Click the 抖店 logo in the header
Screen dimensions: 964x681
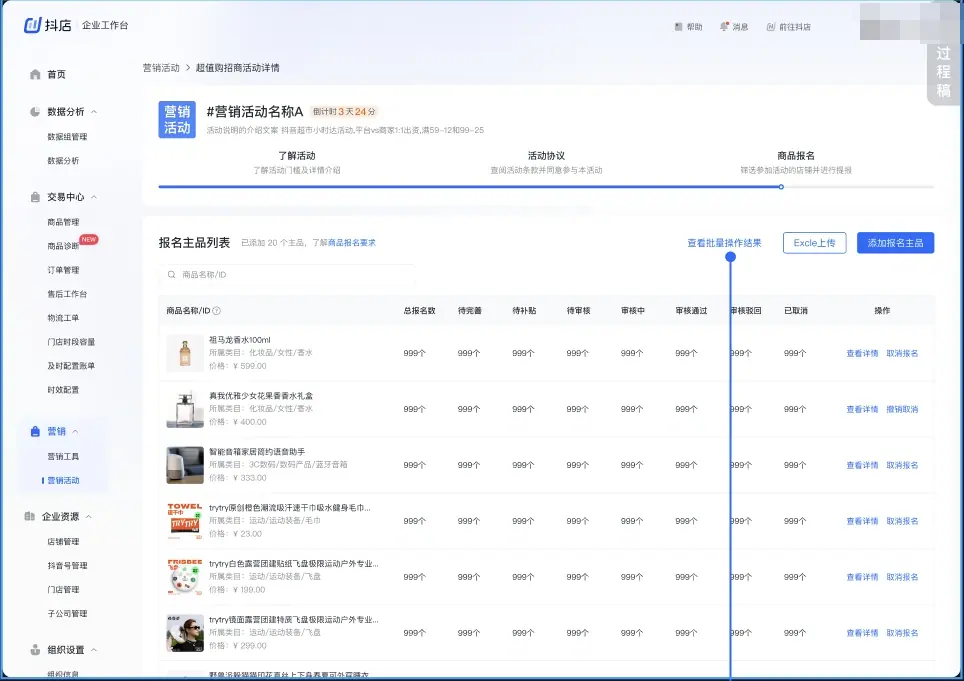(47, 25)
